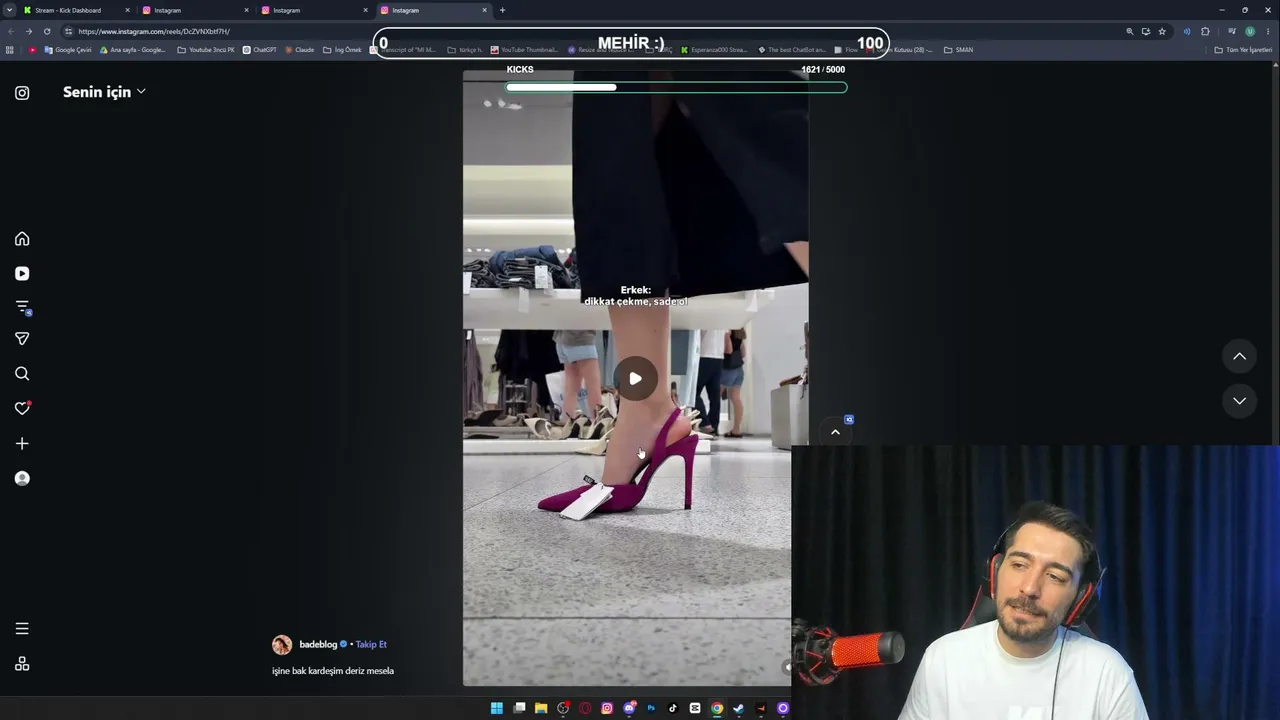Image resolution: width=1280 pixels, height=720 pixels.
Task: Open a new browser tab
Action: pyautogui.click(x=502, y=10)
